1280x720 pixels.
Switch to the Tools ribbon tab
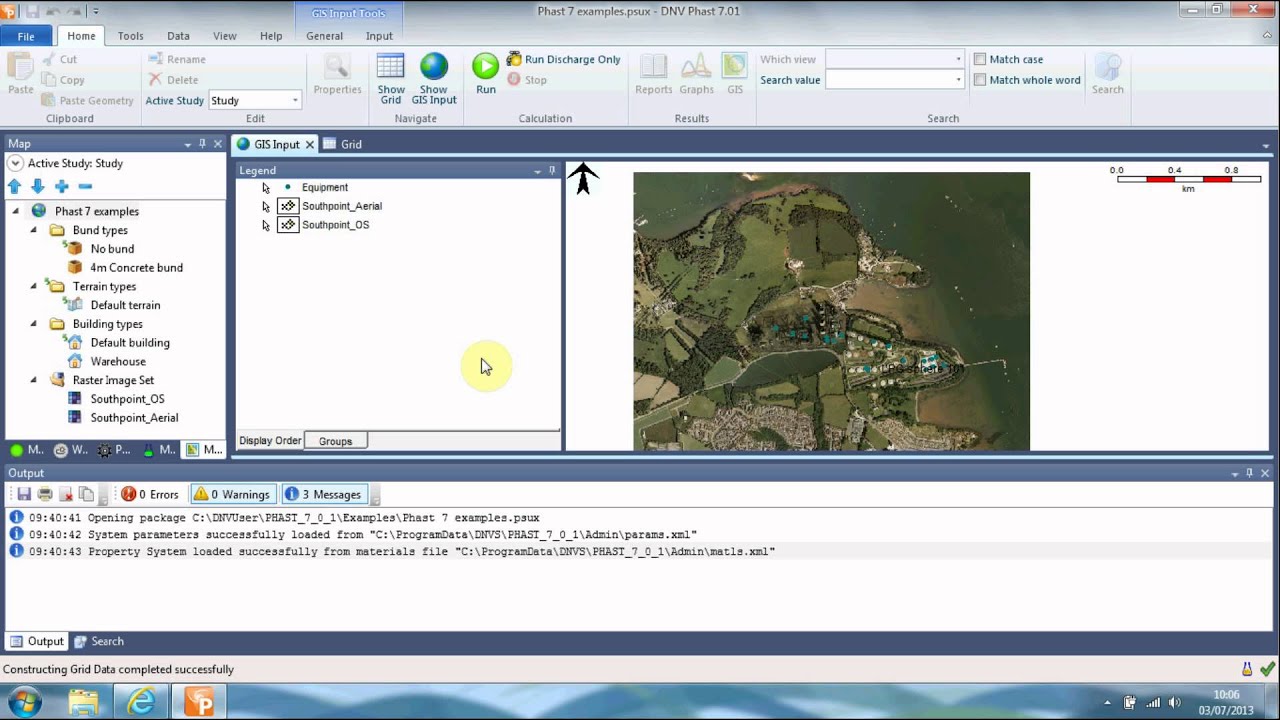coord(131,36)
